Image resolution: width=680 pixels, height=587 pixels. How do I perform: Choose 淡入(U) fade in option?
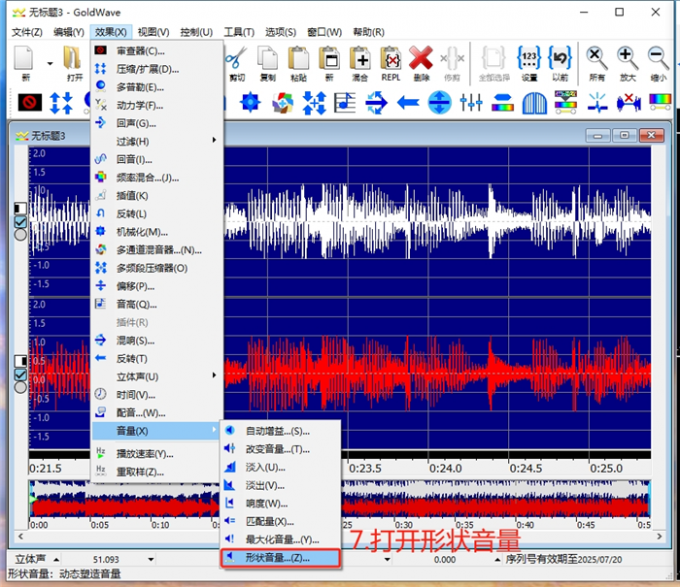point(280,467)
